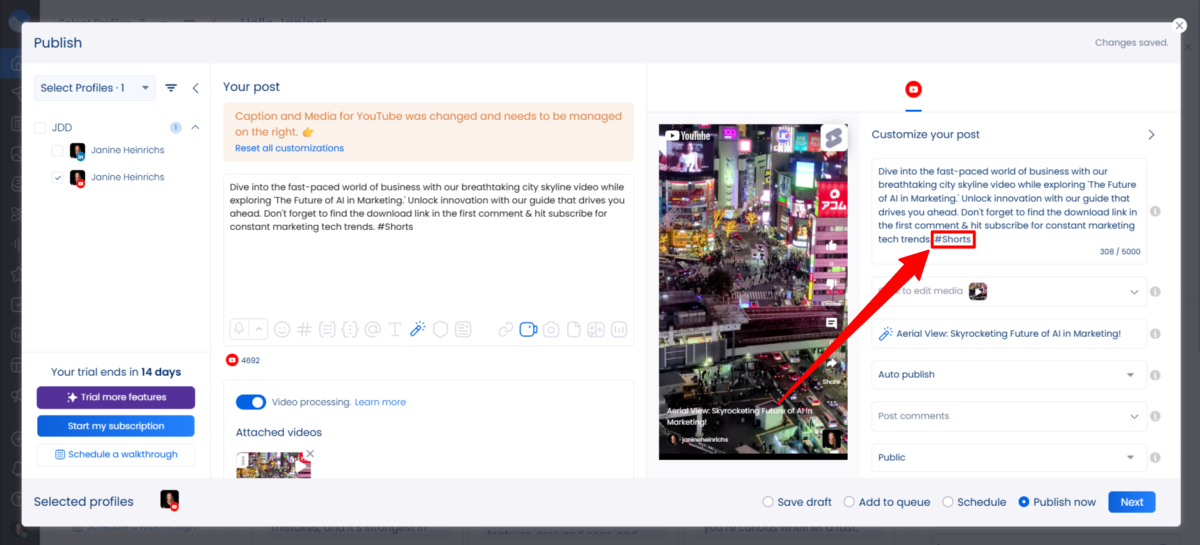Viewport: 1200px width, 545px height.
Task: Click the curly-braces variables icon
Action: click(x=350, y=329)
